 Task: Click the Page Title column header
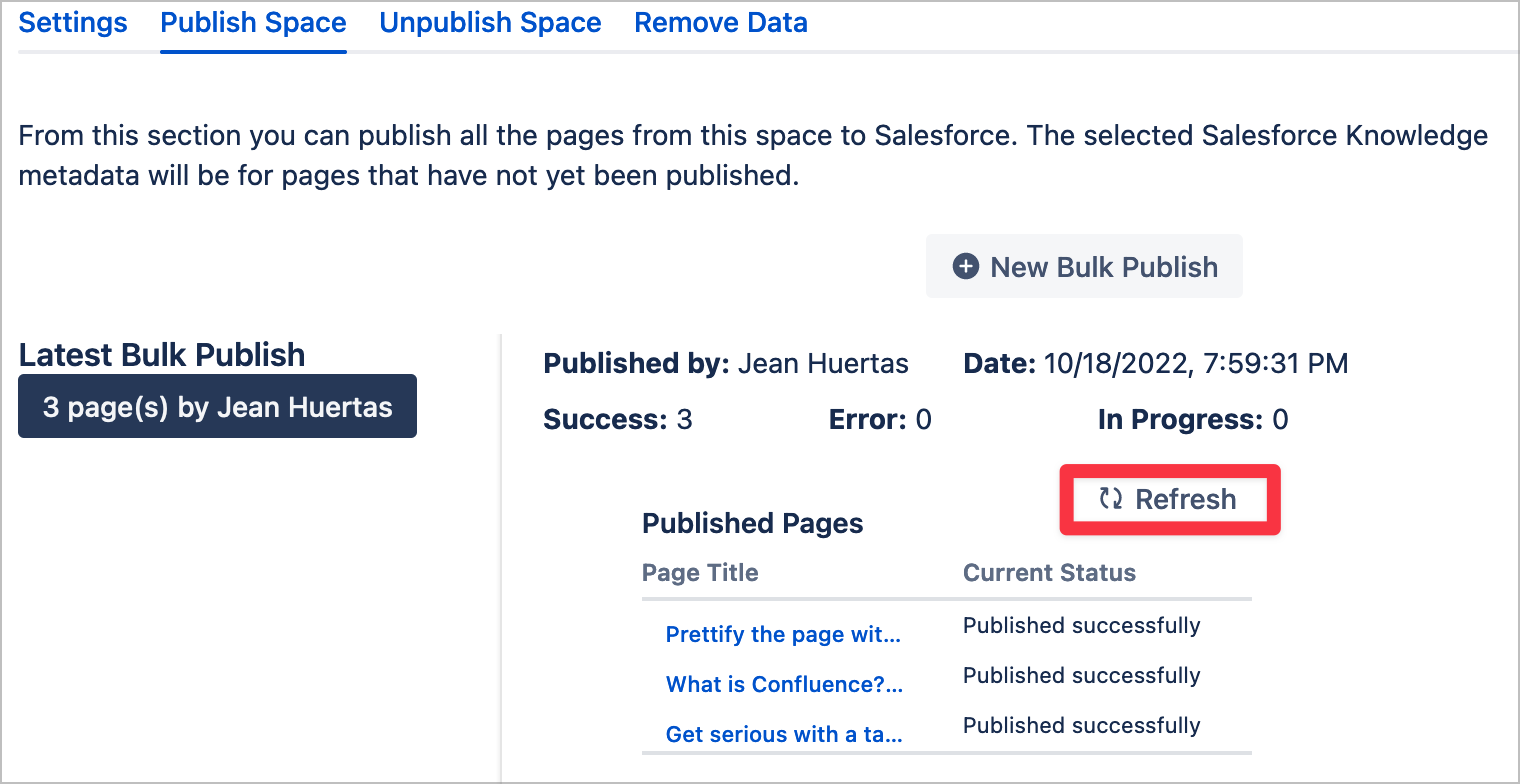click(700, 573)
